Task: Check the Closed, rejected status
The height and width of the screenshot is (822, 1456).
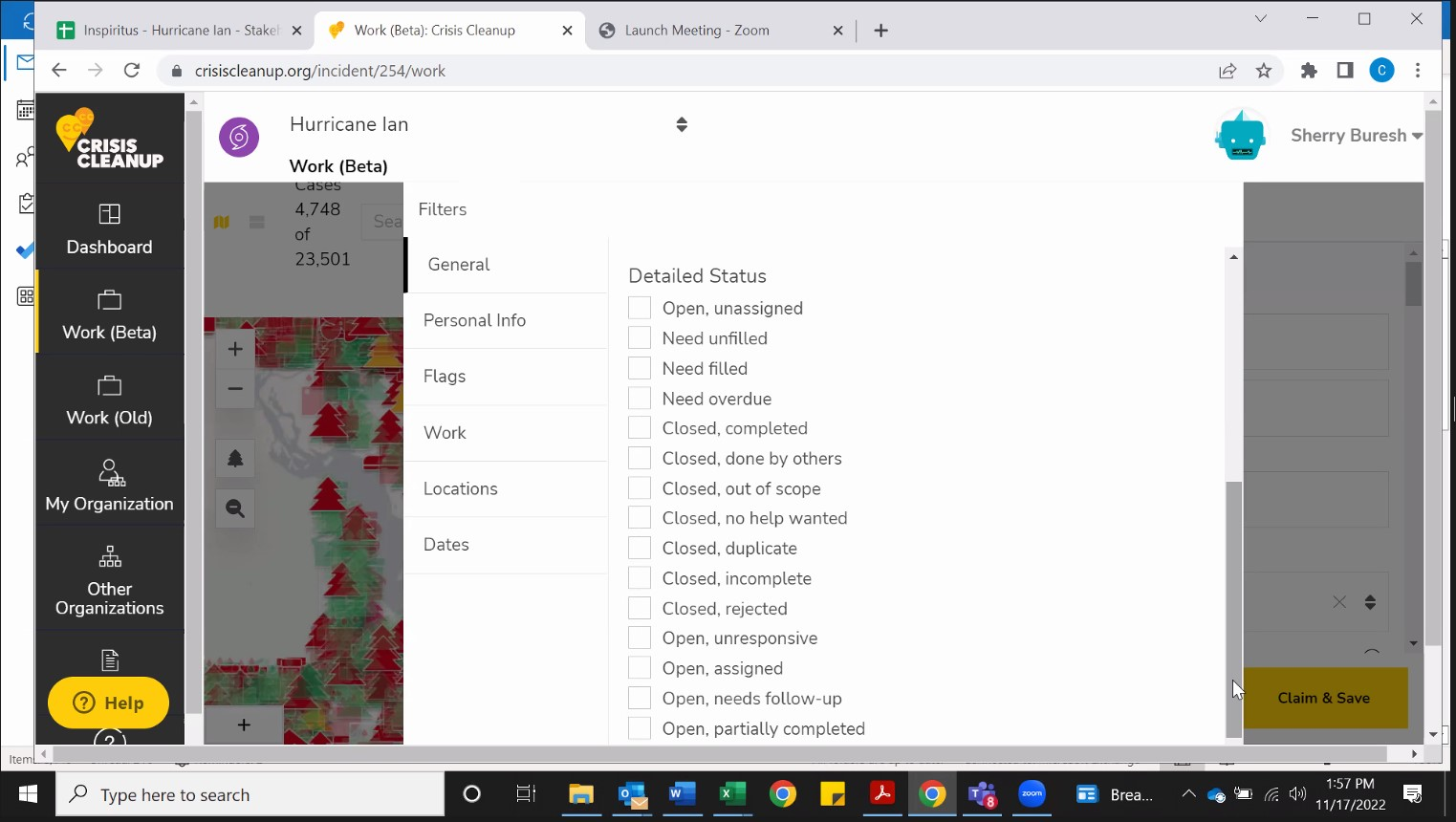Action: [640, 608]
